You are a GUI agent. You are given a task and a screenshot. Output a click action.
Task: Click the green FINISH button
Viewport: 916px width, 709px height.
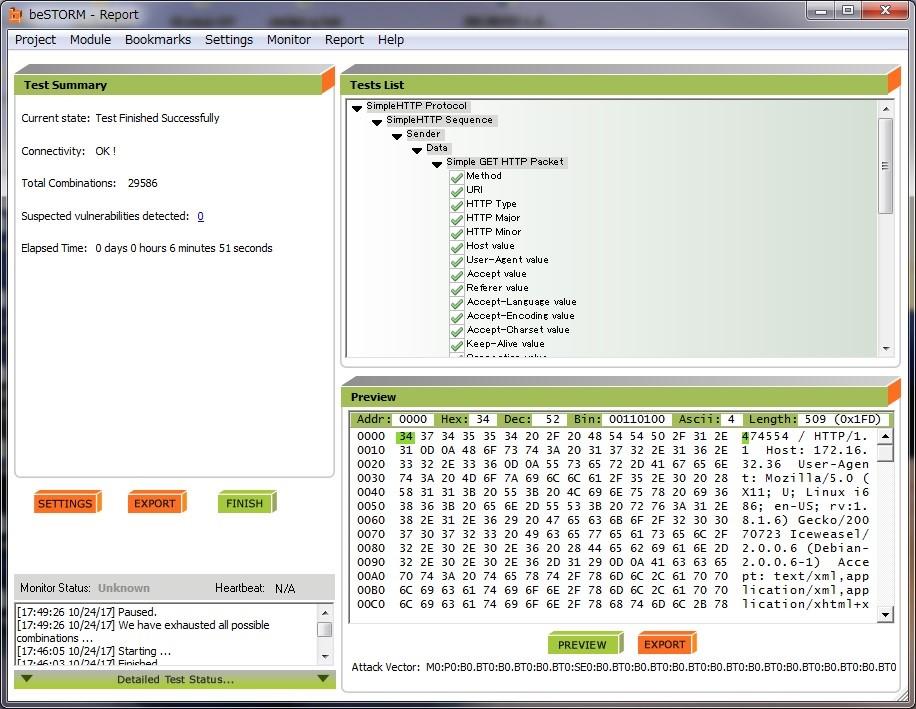click(247, 503)
